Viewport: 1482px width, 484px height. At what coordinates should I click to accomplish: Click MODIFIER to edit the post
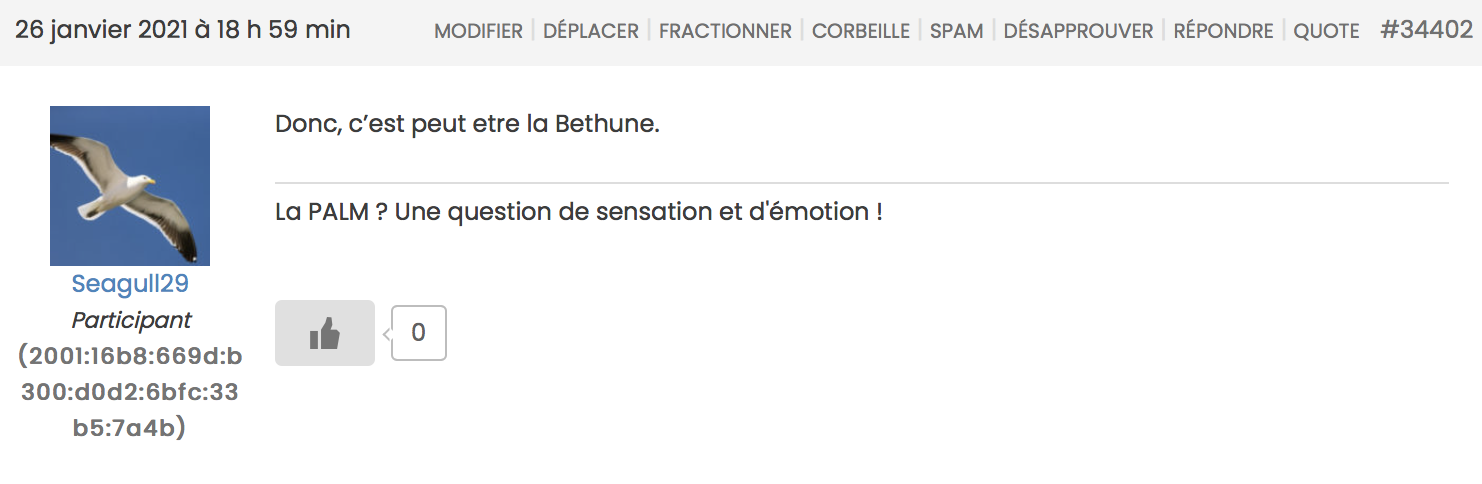coord(478,31)
